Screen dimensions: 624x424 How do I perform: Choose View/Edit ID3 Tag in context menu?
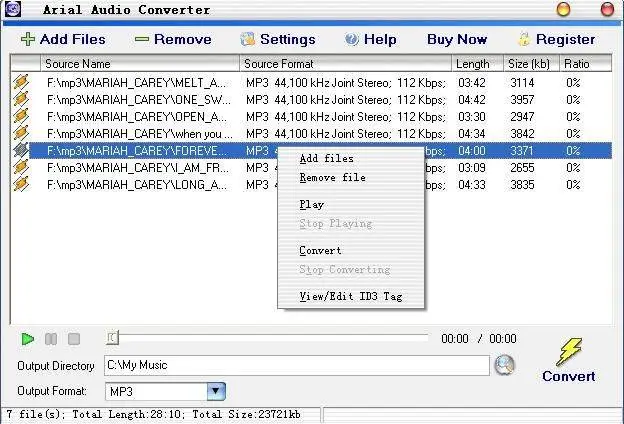click(x=351, y=296)
